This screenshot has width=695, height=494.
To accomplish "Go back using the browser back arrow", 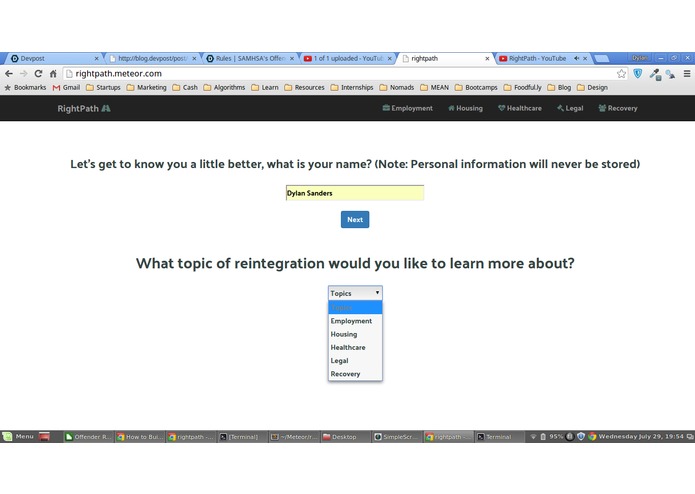I will (x=9, y=74).
